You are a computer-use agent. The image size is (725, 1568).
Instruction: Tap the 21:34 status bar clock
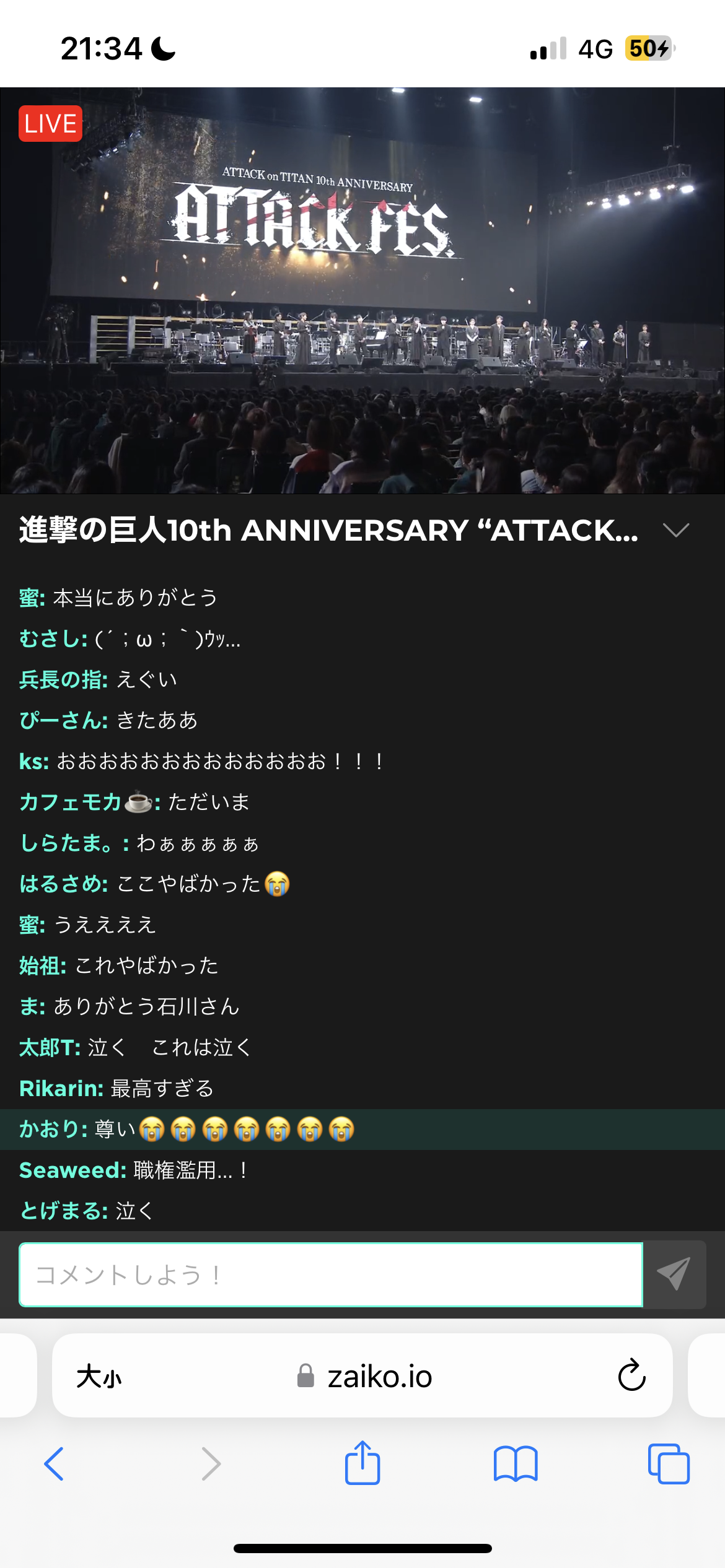coord(102,48)
